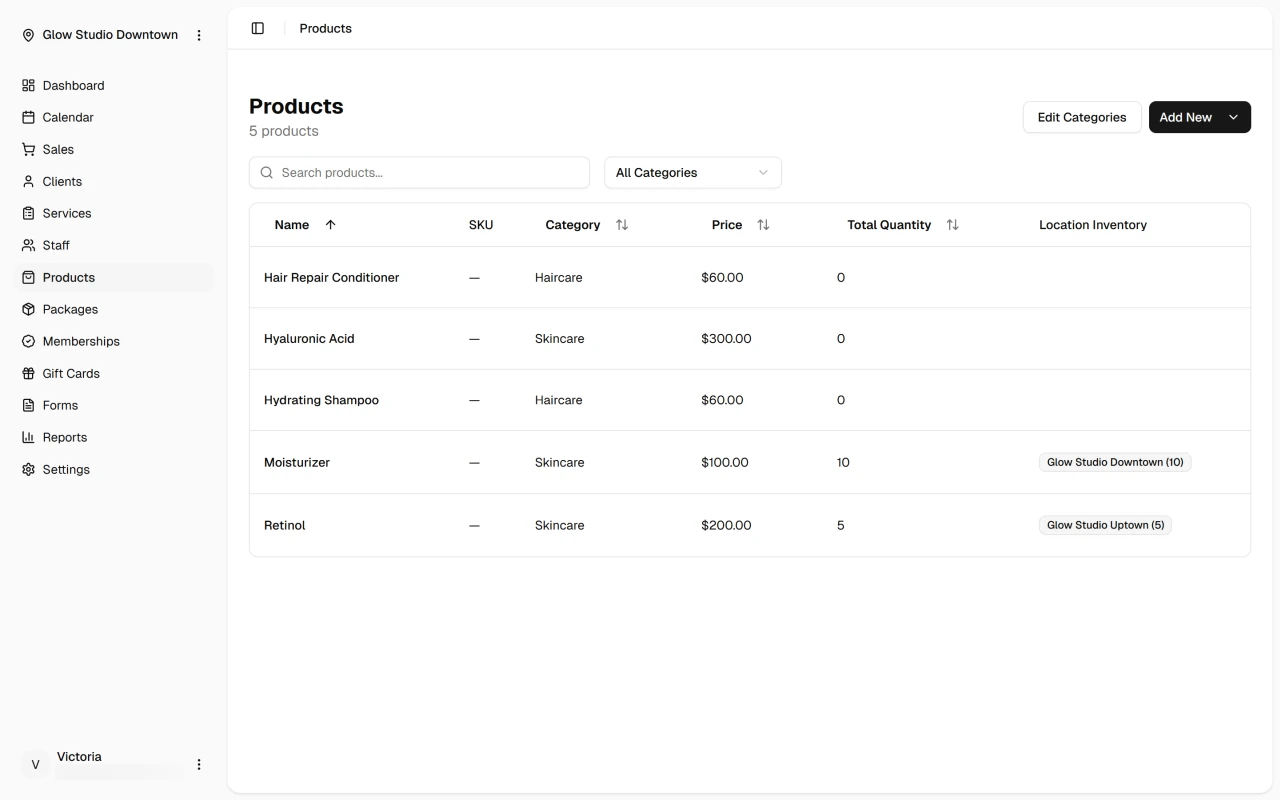
Task: Open the Moisturizer product row
Action: (x=750, y=462)
